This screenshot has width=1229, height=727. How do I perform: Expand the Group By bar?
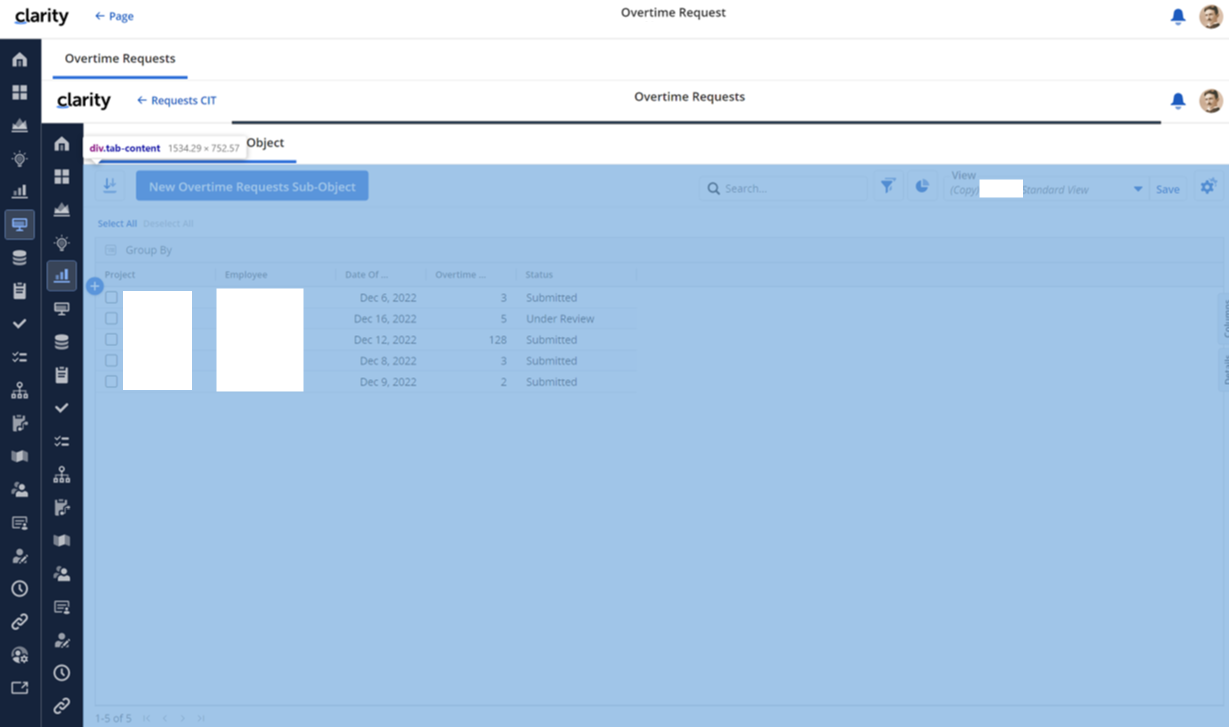pos(148,250)
